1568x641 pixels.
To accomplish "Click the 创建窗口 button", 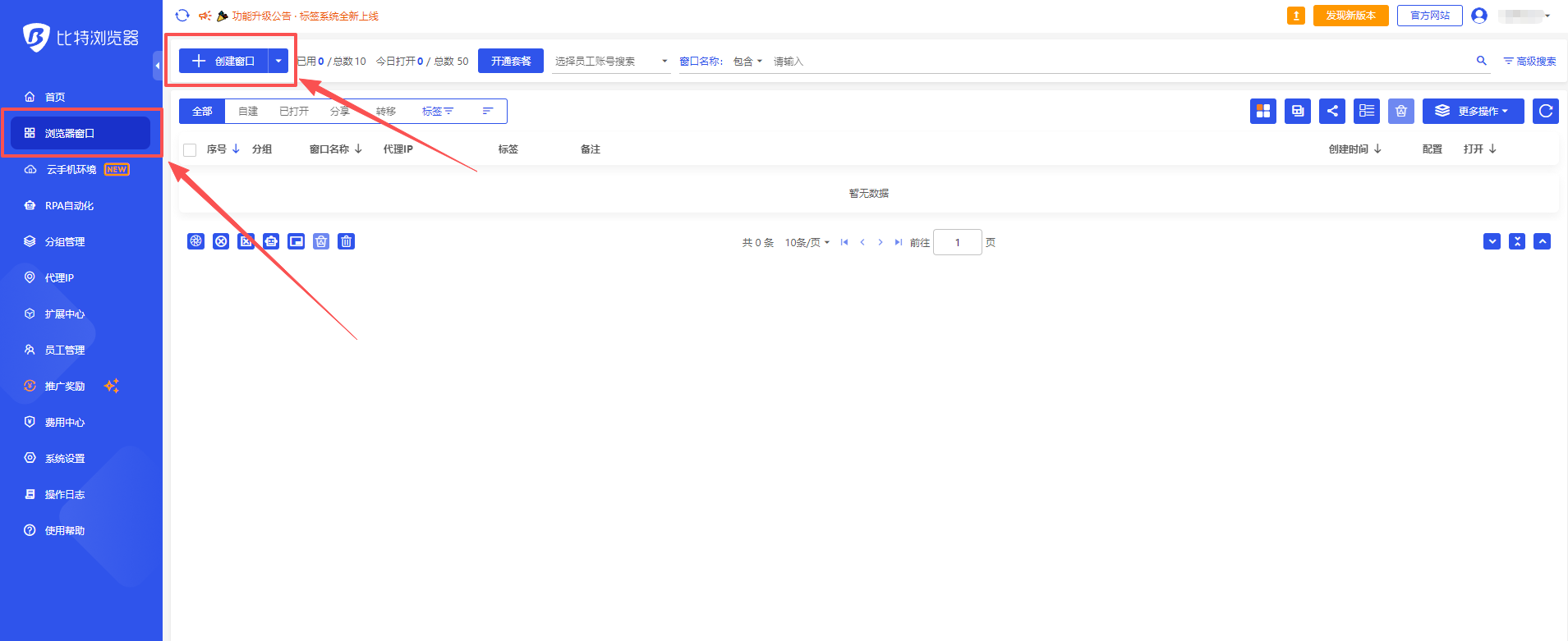I will tap(223, 61).
